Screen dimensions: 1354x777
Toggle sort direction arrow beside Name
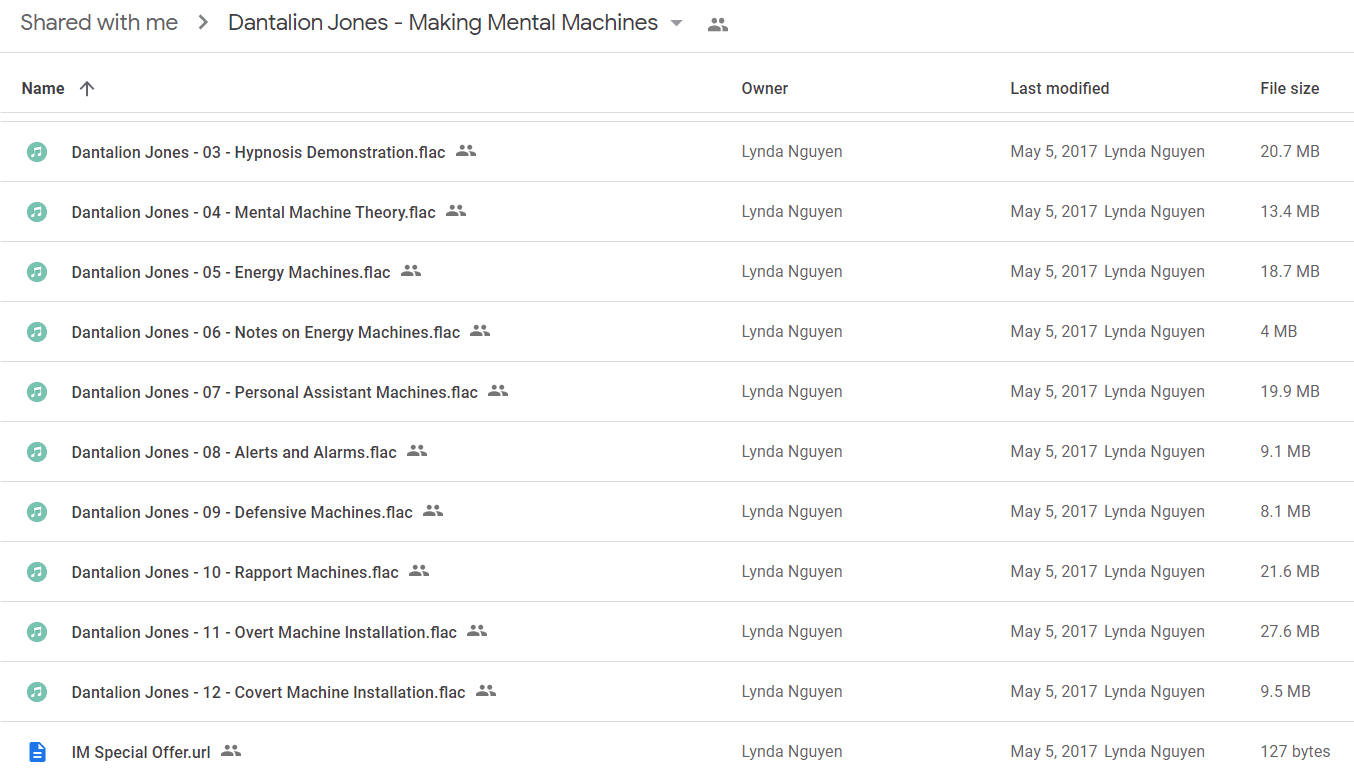click(x=87, y=88)
